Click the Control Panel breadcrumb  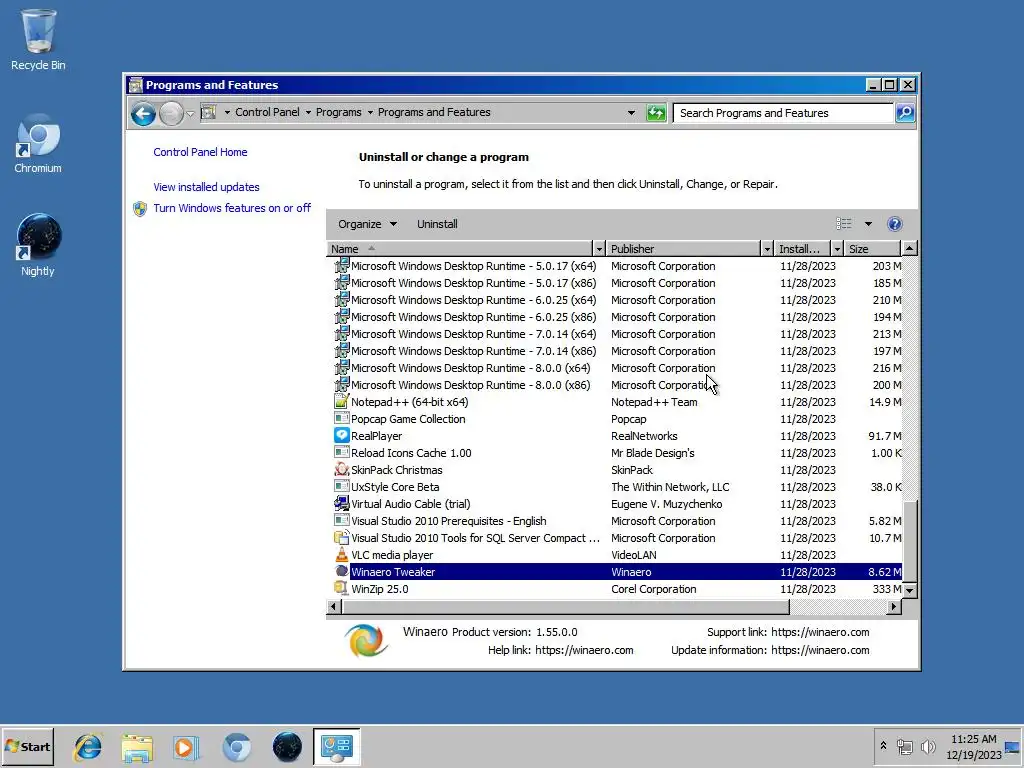pyautogui.click(x=267, y=112)
